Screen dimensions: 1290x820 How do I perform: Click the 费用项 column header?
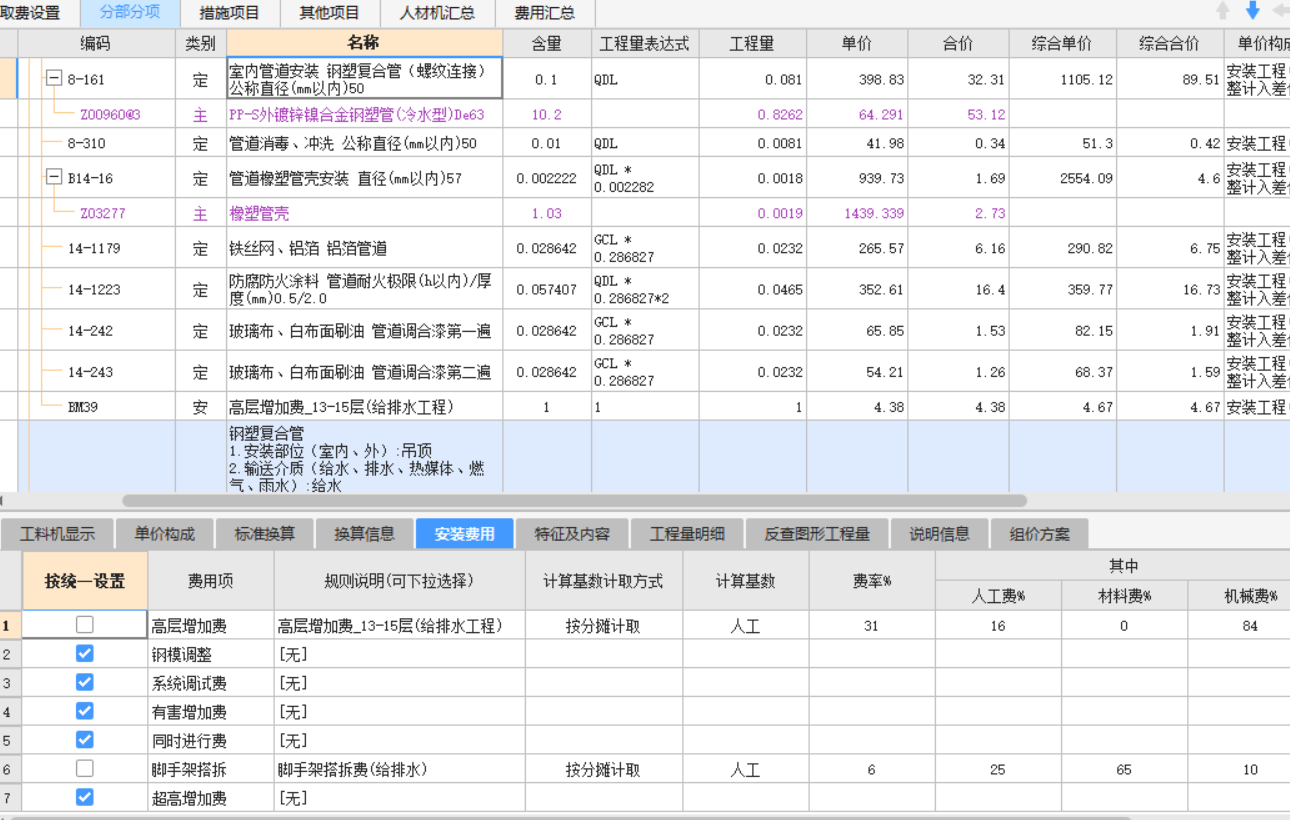pyautogui.click(x=210, y=581)
